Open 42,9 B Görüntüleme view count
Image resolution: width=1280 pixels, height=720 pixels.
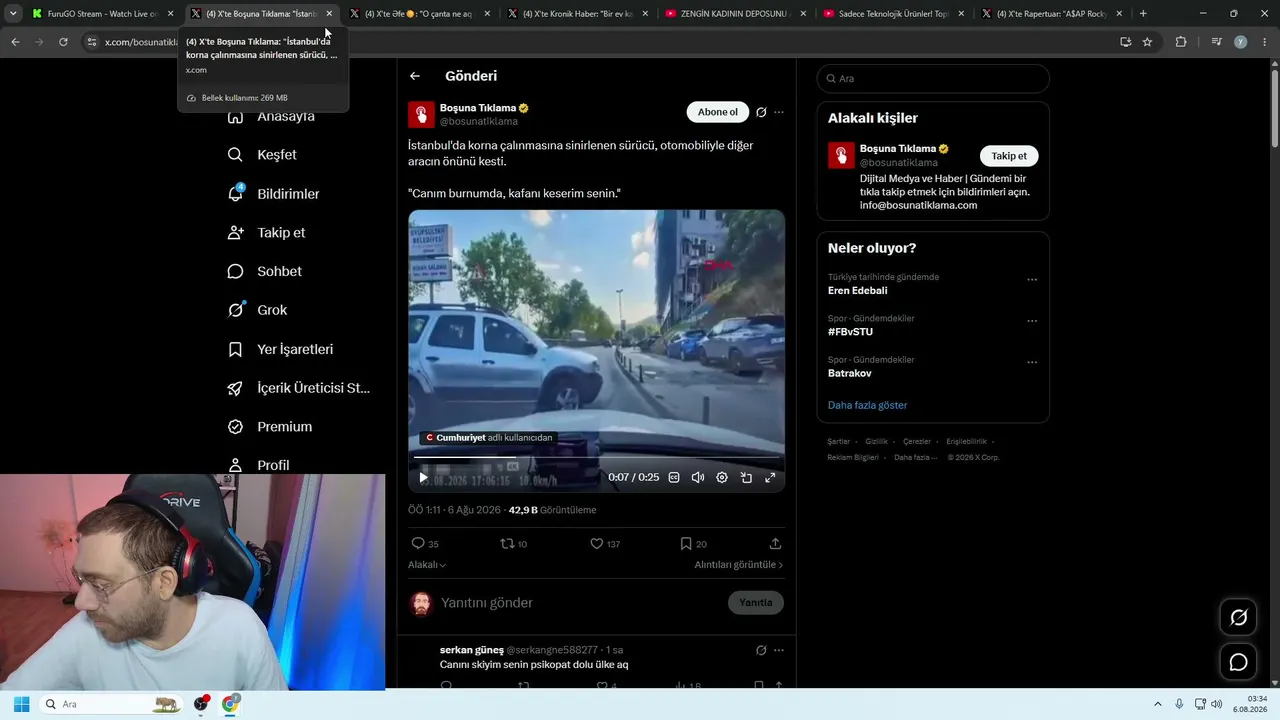point(552,510)
